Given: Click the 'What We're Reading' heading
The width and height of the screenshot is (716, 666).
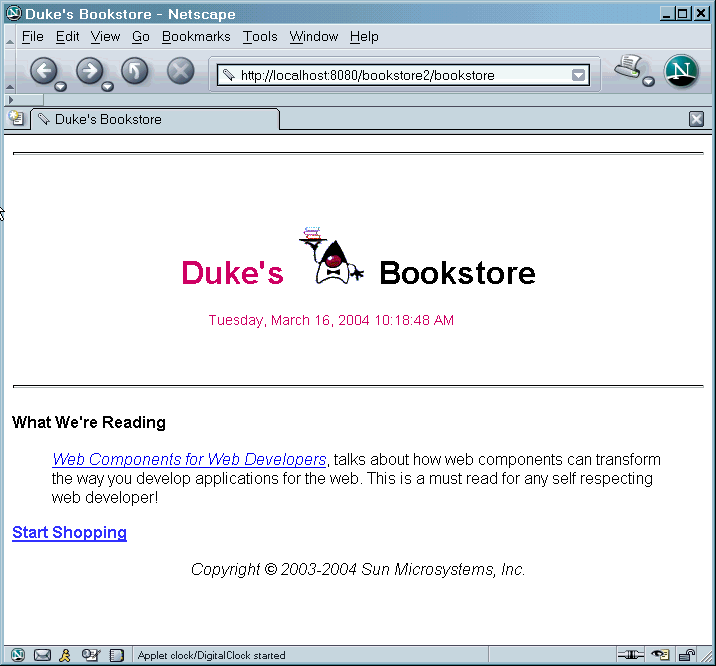Looking at the screenshot, I should pos(89,422).
